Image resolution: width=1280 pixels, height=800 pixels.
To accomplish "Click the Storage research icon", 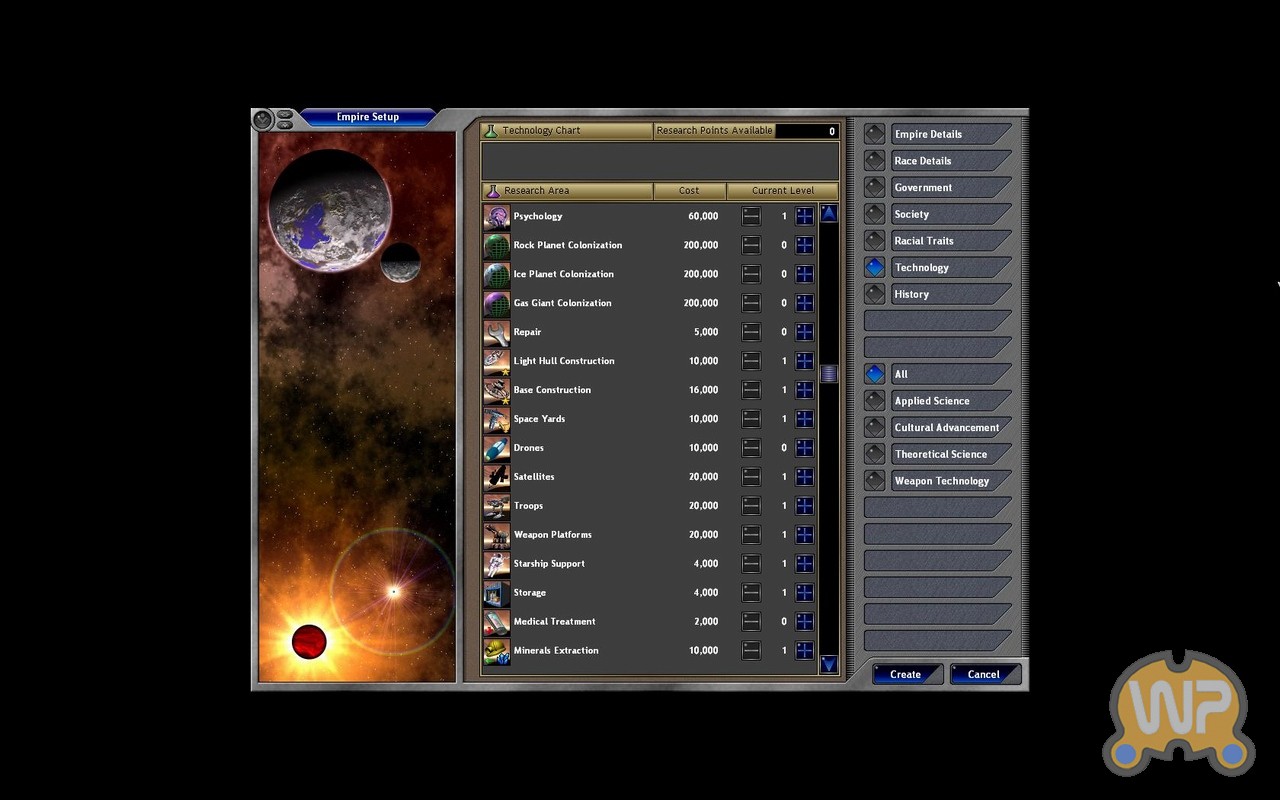I will tap(497, 594).
